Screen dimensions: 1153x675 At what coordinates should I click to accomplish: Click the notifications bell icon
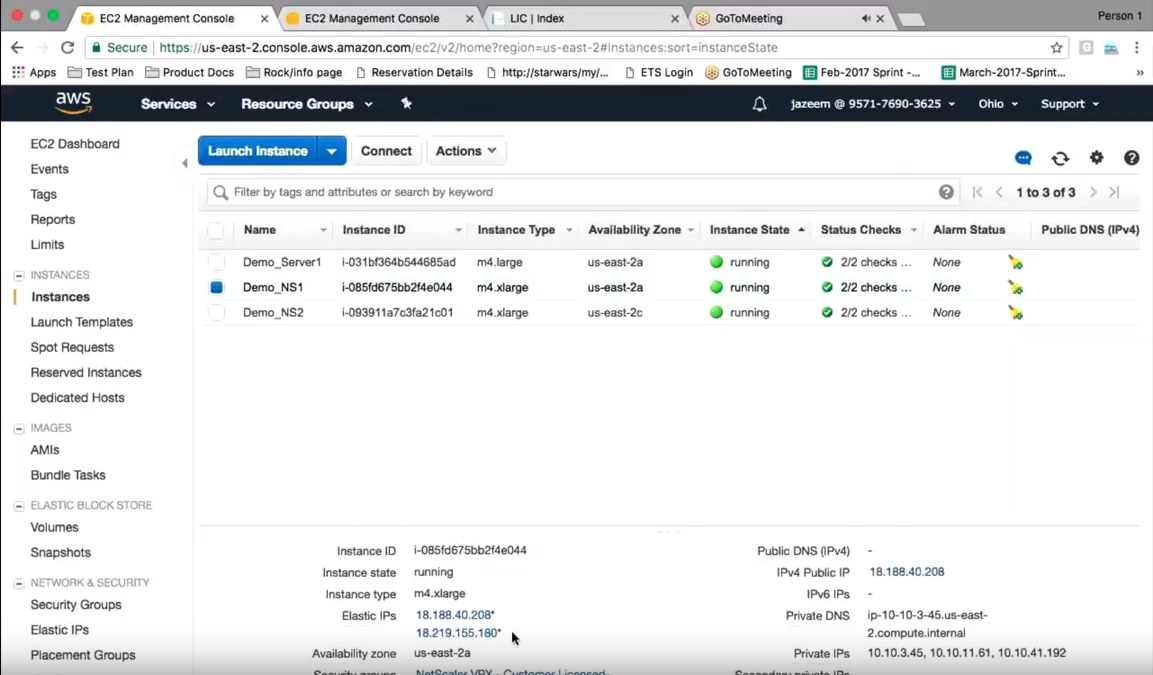coord(759,104)
